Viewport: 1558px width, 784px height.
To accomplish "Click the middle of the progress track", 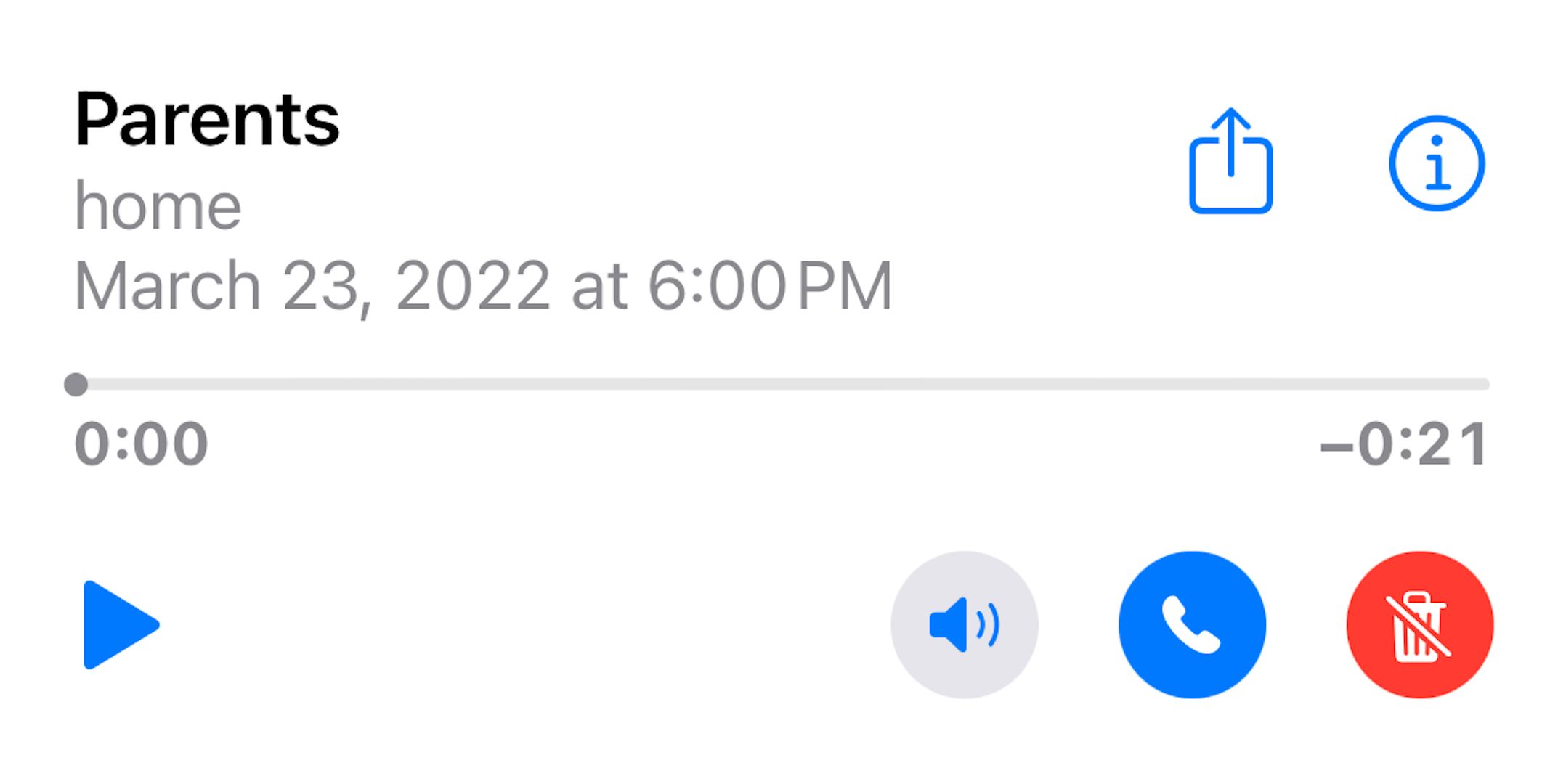I will [x=782, y=384].
